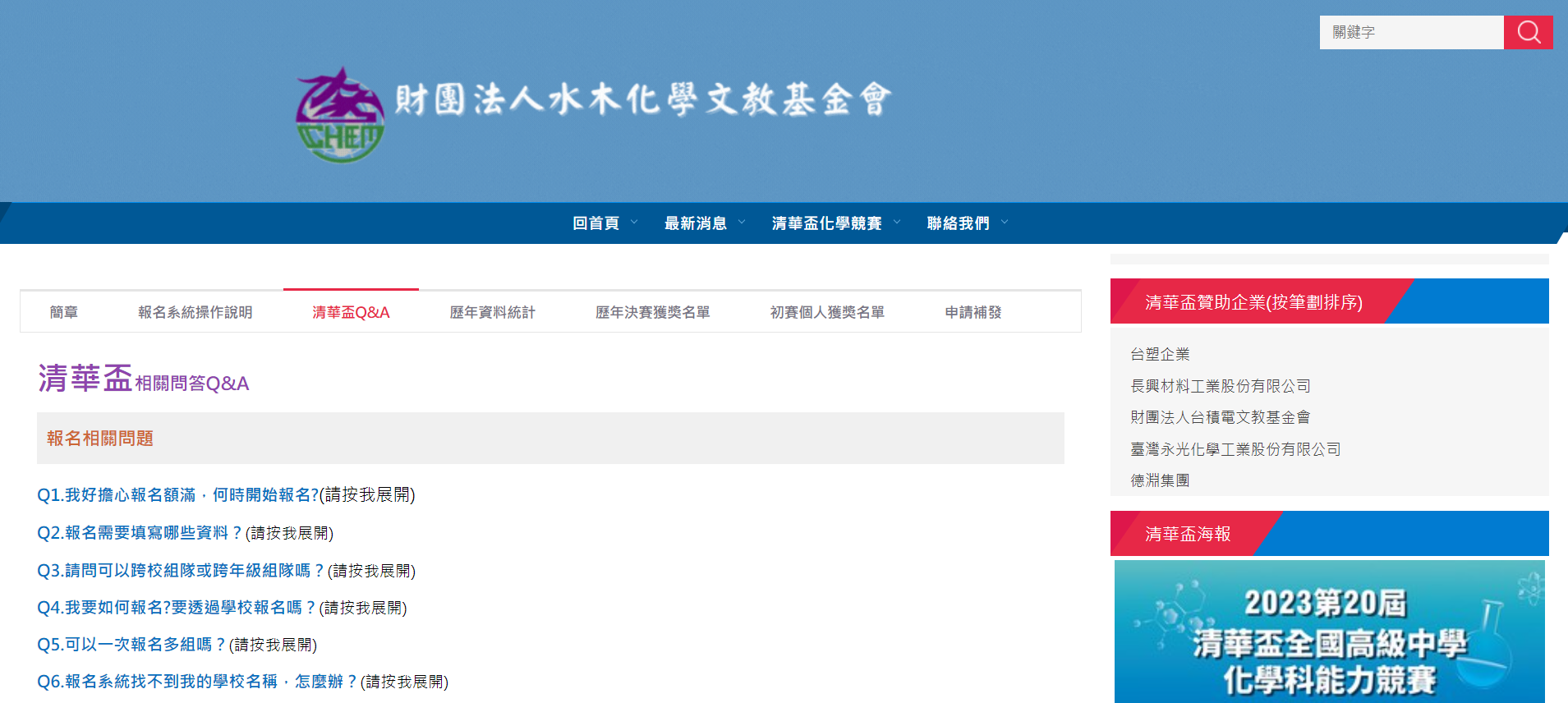Open the 清華盃化學競賽 menu
The width and height of the screenshot is (1568, 703).
point(826,223)
